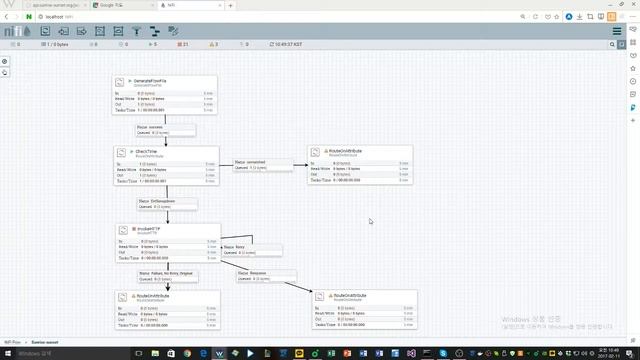Click the unmatched connection label
The height and width of the screenshot is (360, 640).
(x=263, y=165)
